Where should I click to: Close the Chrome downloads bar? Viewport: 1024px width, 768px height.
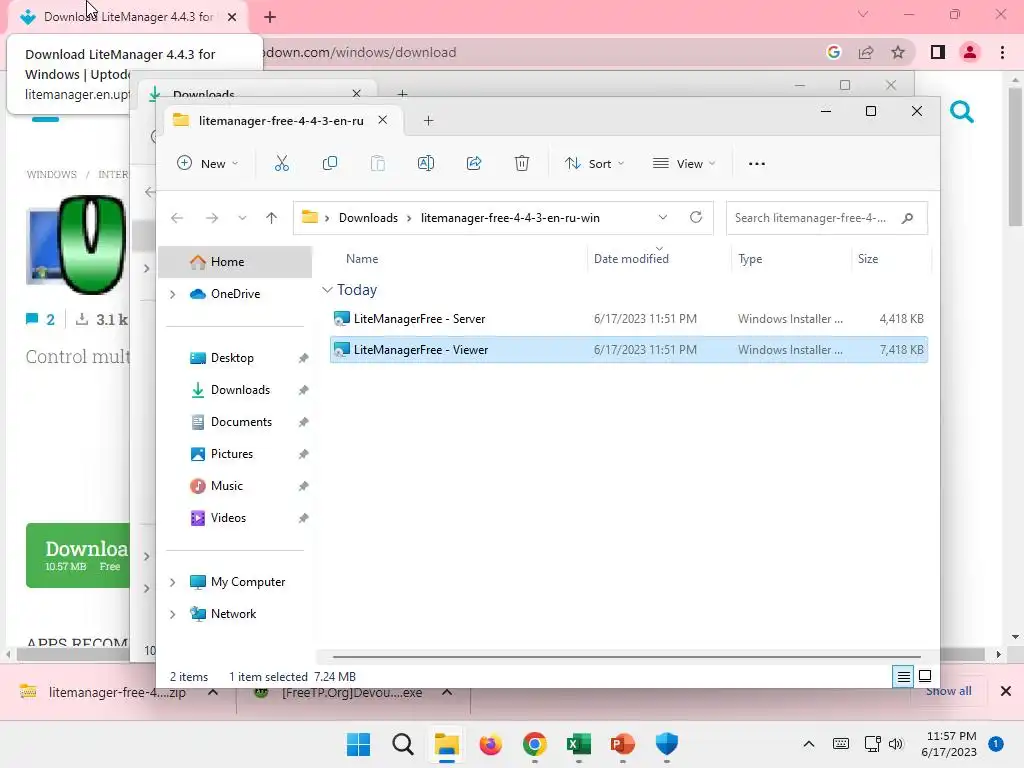1006,691
